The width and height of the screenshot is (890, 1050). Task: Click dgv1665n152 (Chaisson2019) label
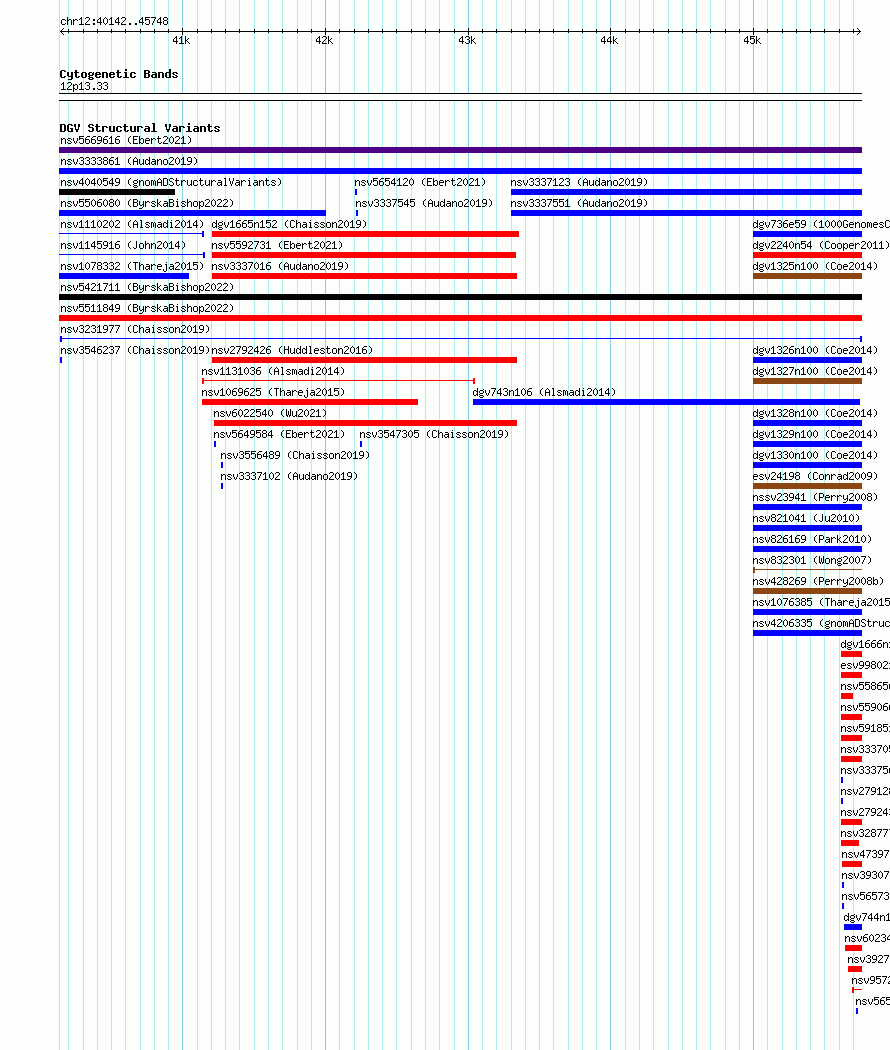click(x=289, y=224)
